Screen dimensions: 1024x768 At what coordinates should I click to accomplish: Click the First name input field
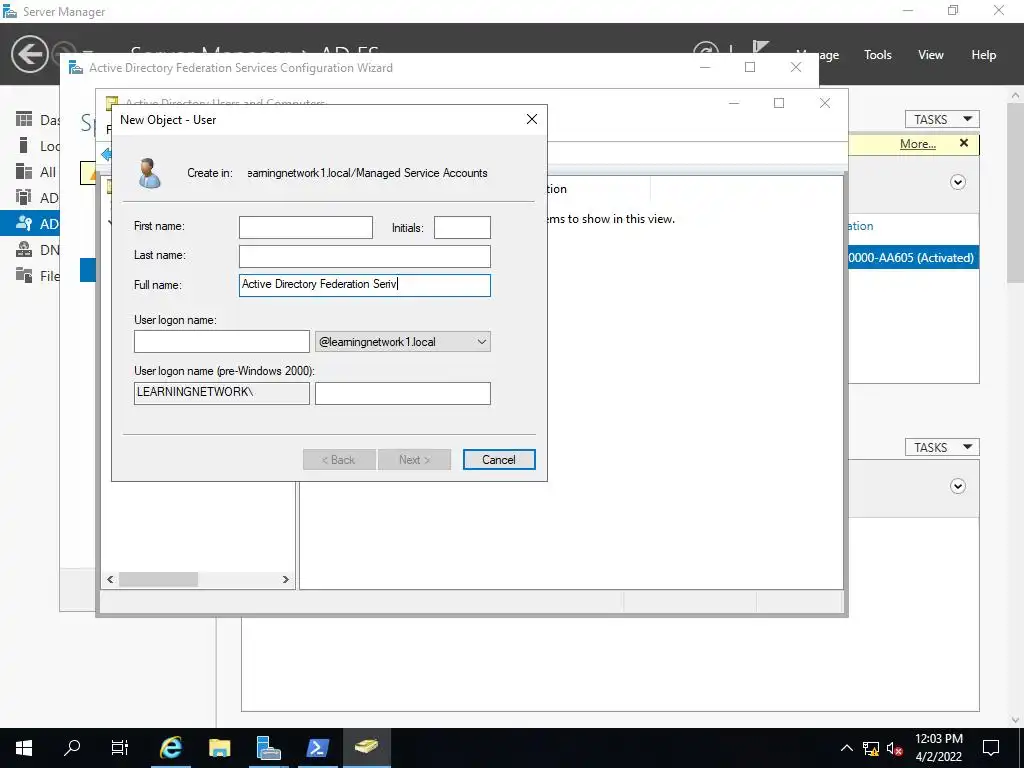[306, 227]
